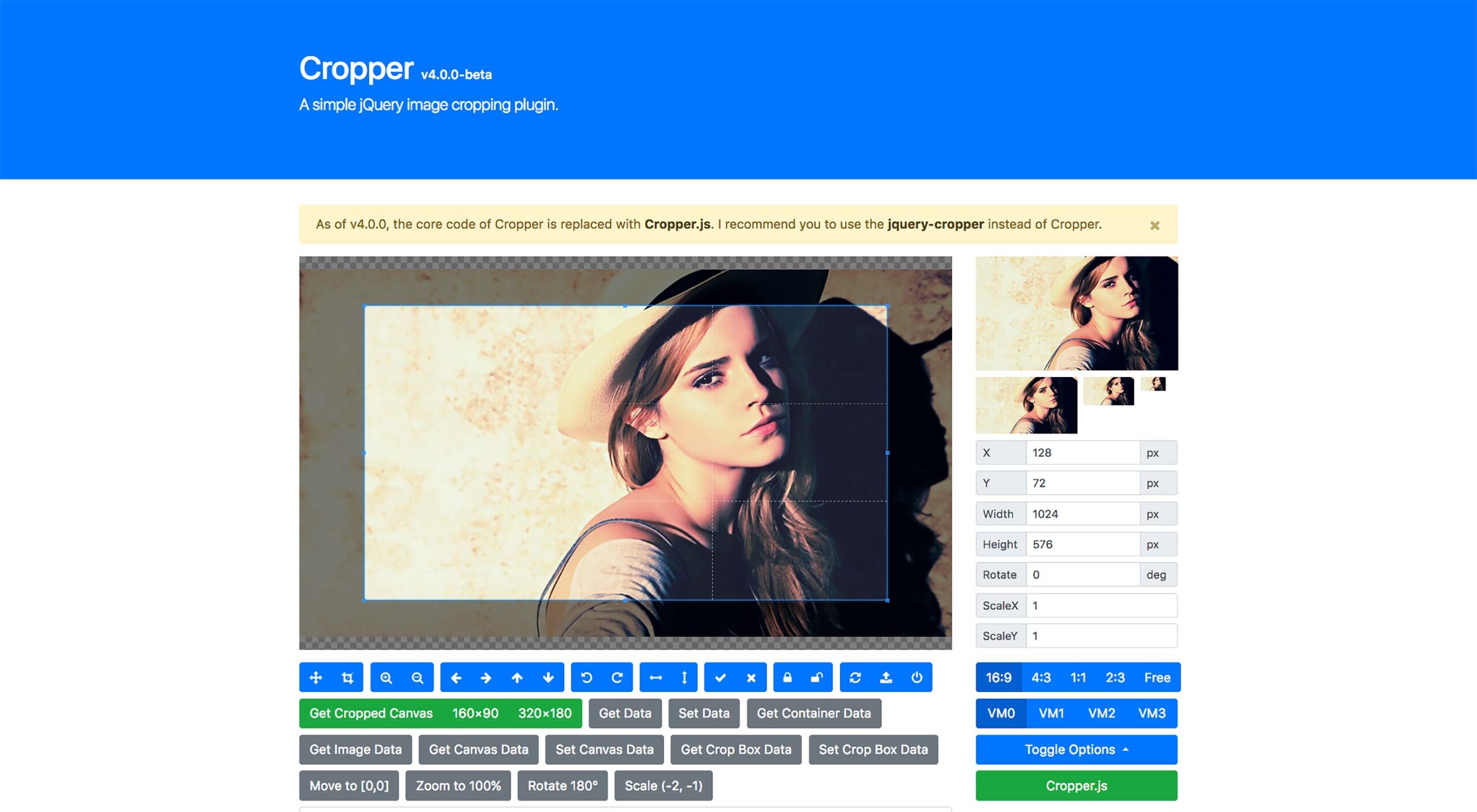Rotate image left with counterclockwise icon
This screenshot has width=1477, height=812.
pos(586,677)
